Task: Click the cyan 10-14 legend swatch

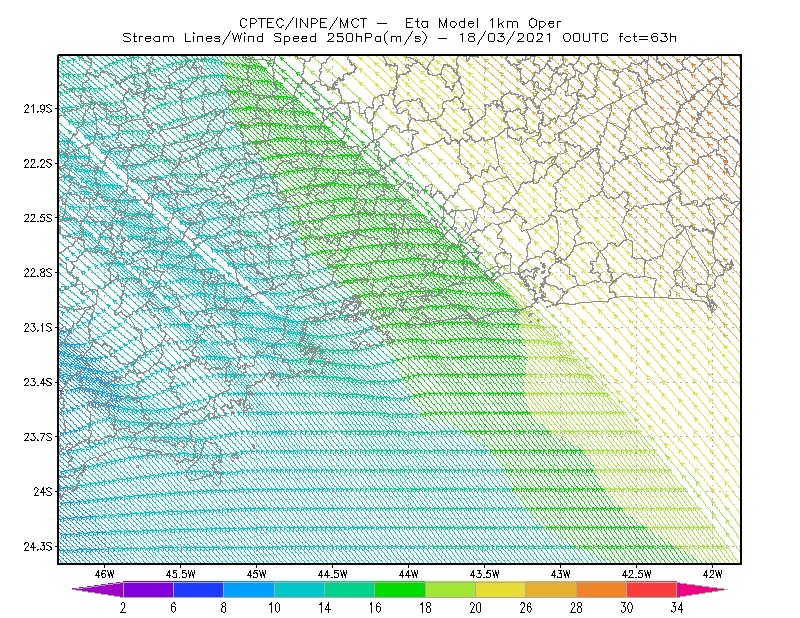Action: point(299,589)
